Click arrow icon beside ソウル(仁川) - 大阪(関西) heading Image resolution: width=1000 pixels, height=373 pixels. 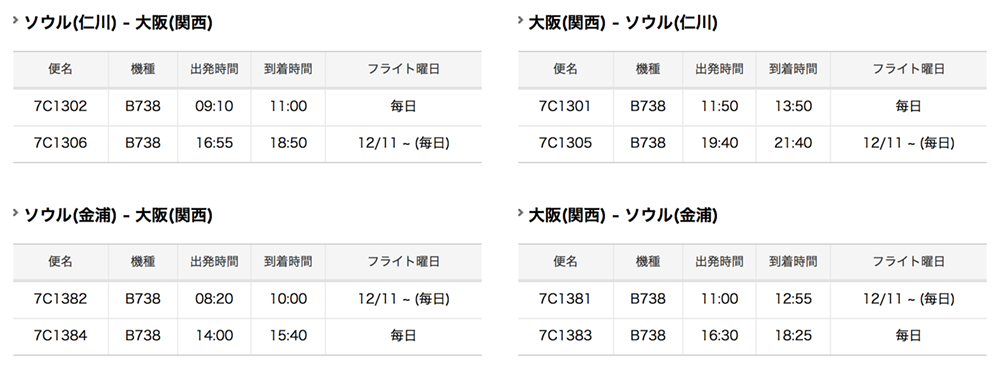click(x=15, y=20)
